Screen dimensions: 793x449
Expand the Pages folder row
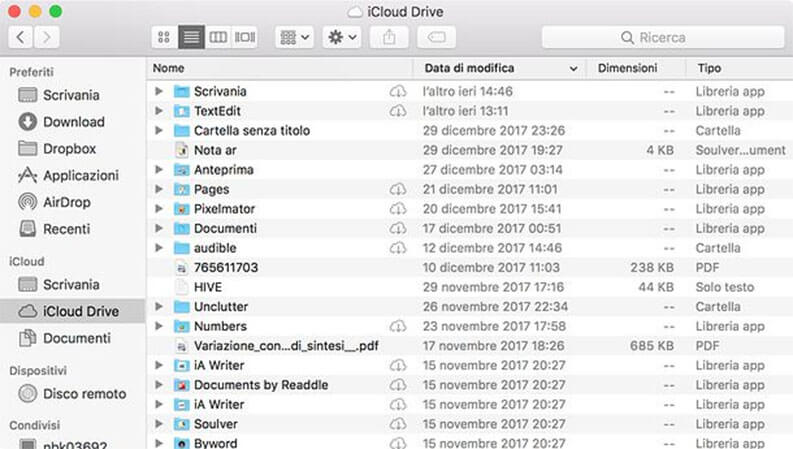click(159, 189)
